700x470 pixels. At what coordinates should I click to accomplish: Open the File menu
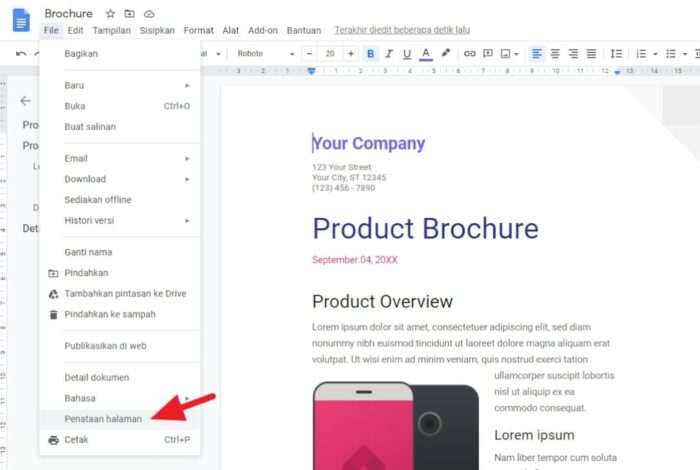[51, 30]
